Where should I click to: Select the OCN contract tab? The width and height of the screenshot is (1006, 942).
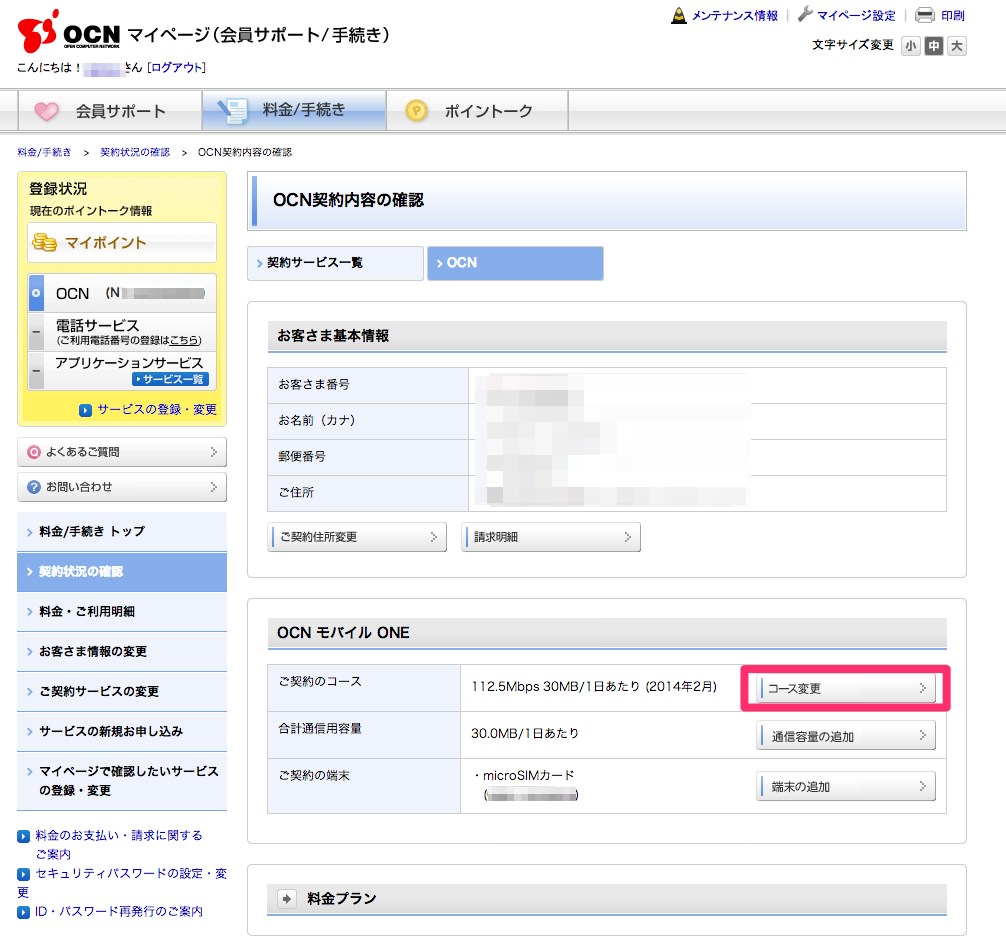515,263
